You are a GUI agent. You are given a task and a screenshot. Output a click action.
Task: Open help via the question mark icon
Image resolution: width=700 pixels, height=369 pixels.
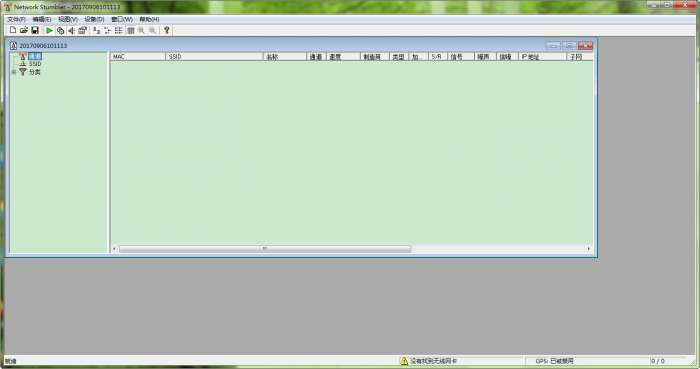point(167,30)
